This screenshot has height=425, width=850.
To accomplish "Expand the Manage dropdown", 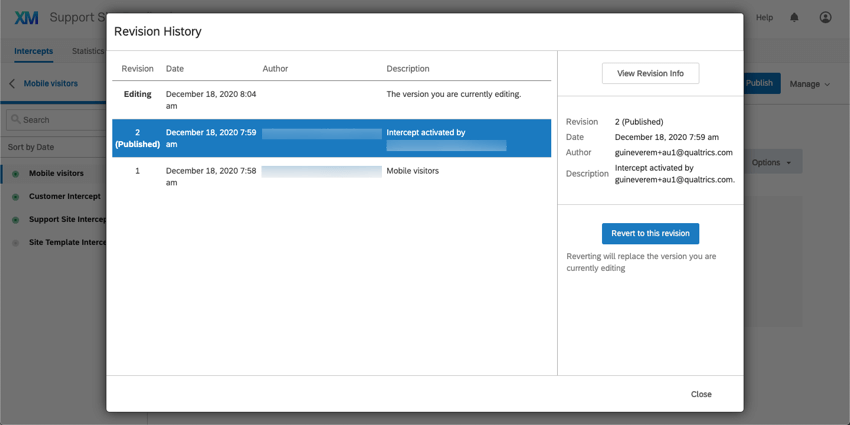I will click(810, 84).
